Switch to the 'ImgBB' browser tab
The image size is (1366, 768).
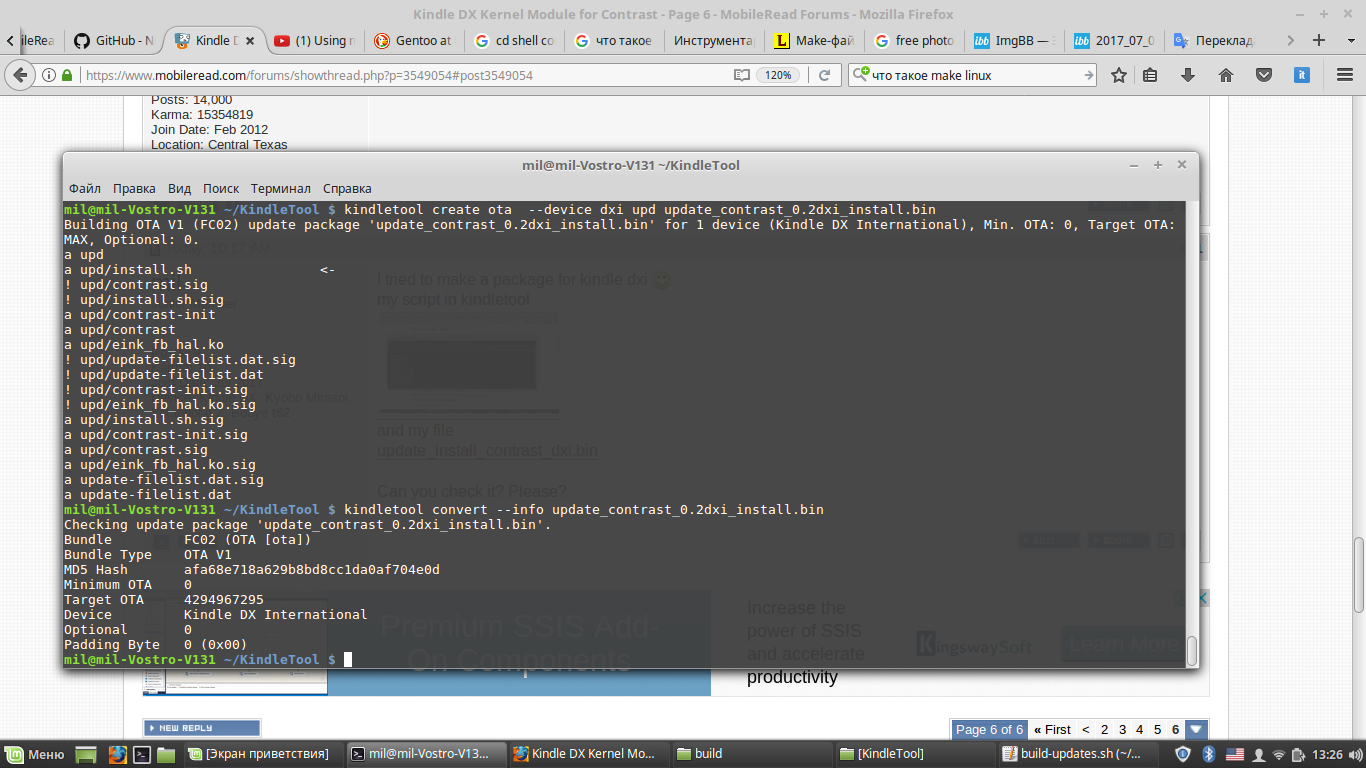(1014, 41)
